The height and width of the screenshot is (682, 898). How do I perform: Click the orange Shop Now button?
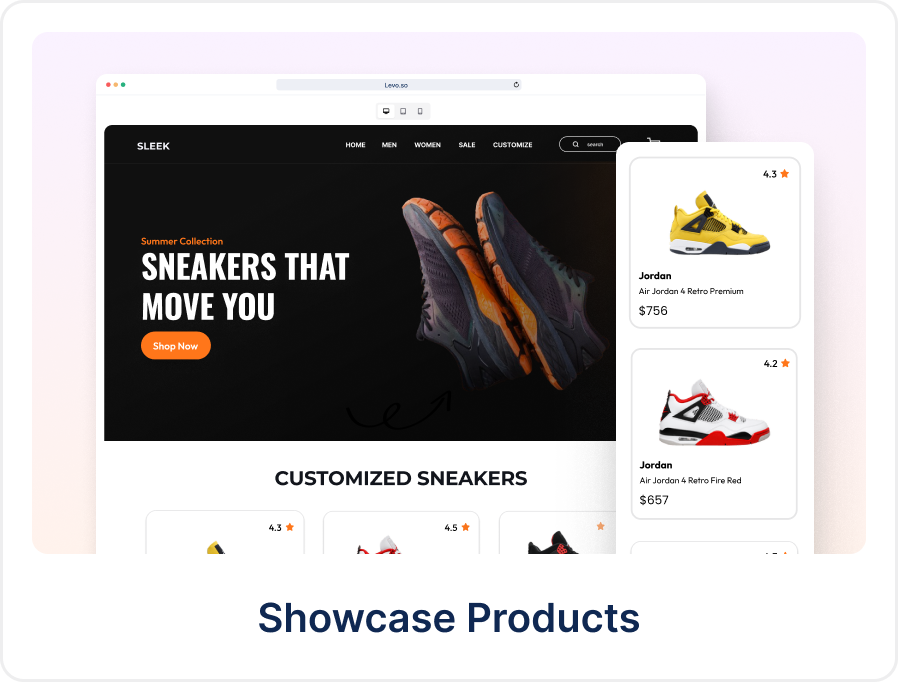(176, 346)
